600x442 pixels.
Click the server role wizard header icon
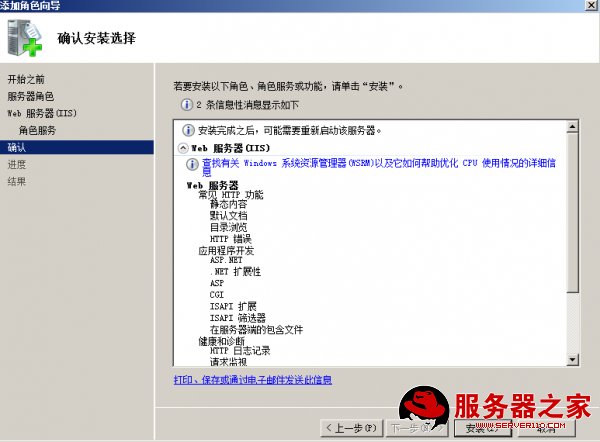(x=24, y=38)
